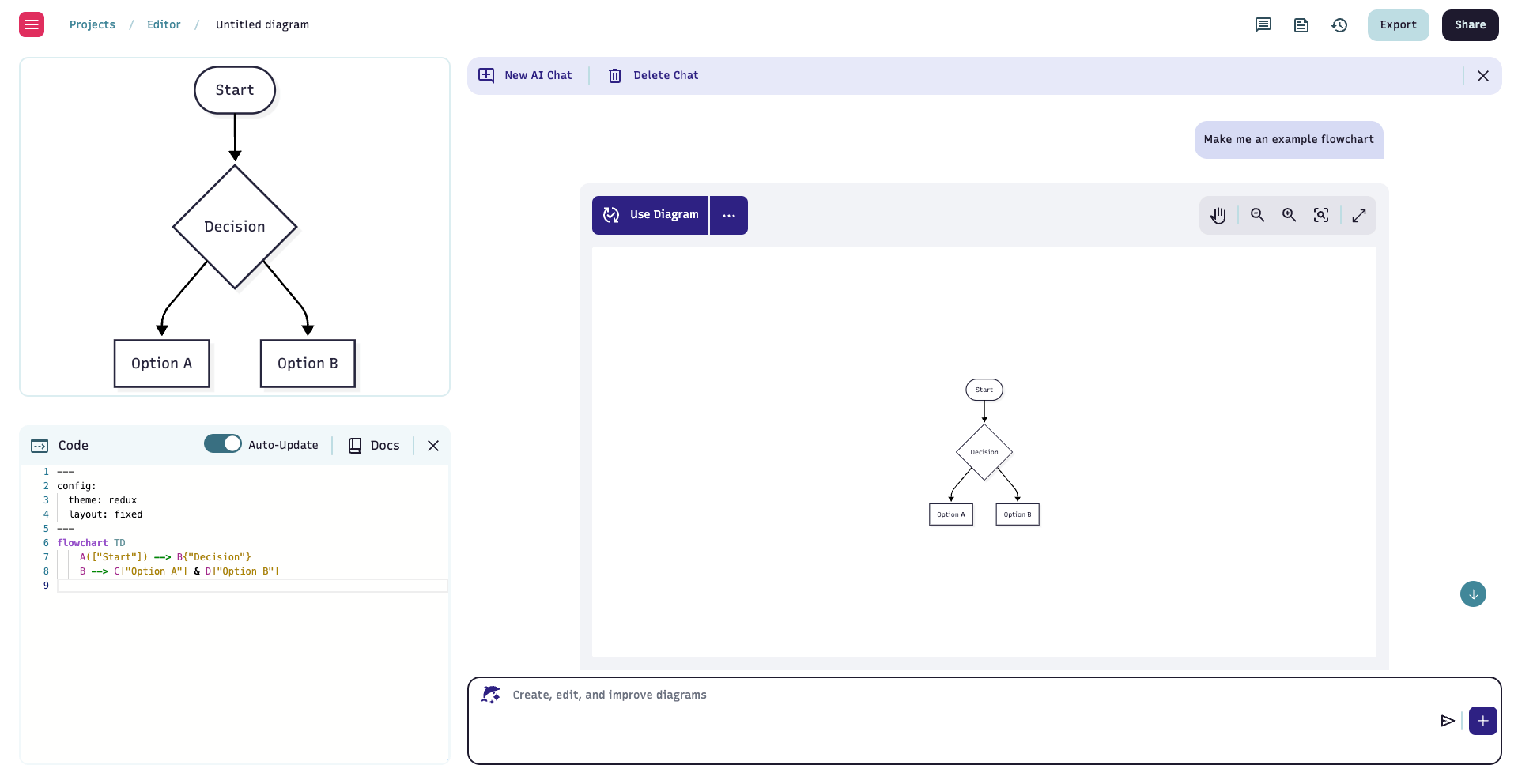
Task: Open the comments panel icon
Action: pos(1263,25)
